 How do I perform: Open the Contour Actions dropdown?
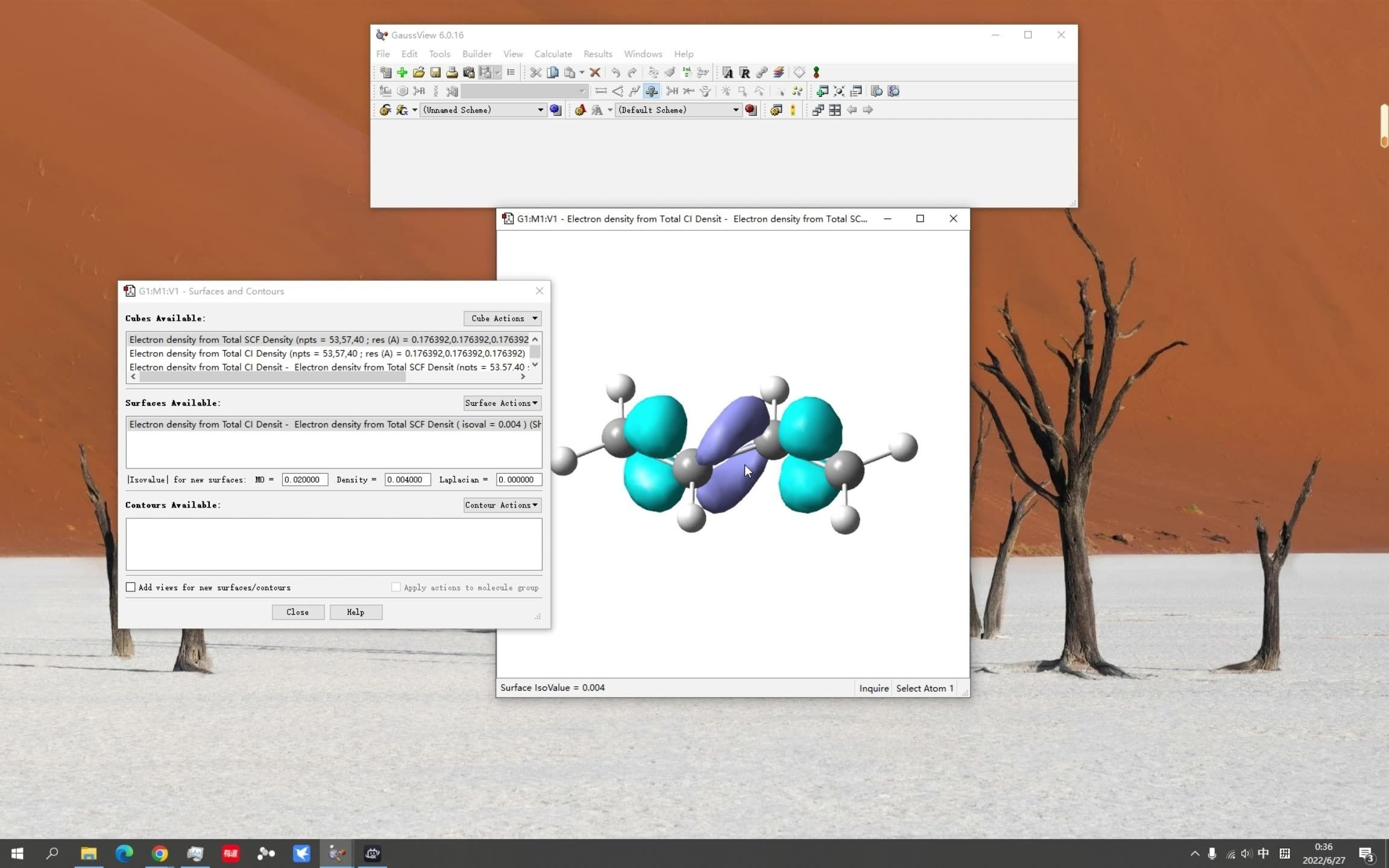pyautogui.click(x=502, y=505)
